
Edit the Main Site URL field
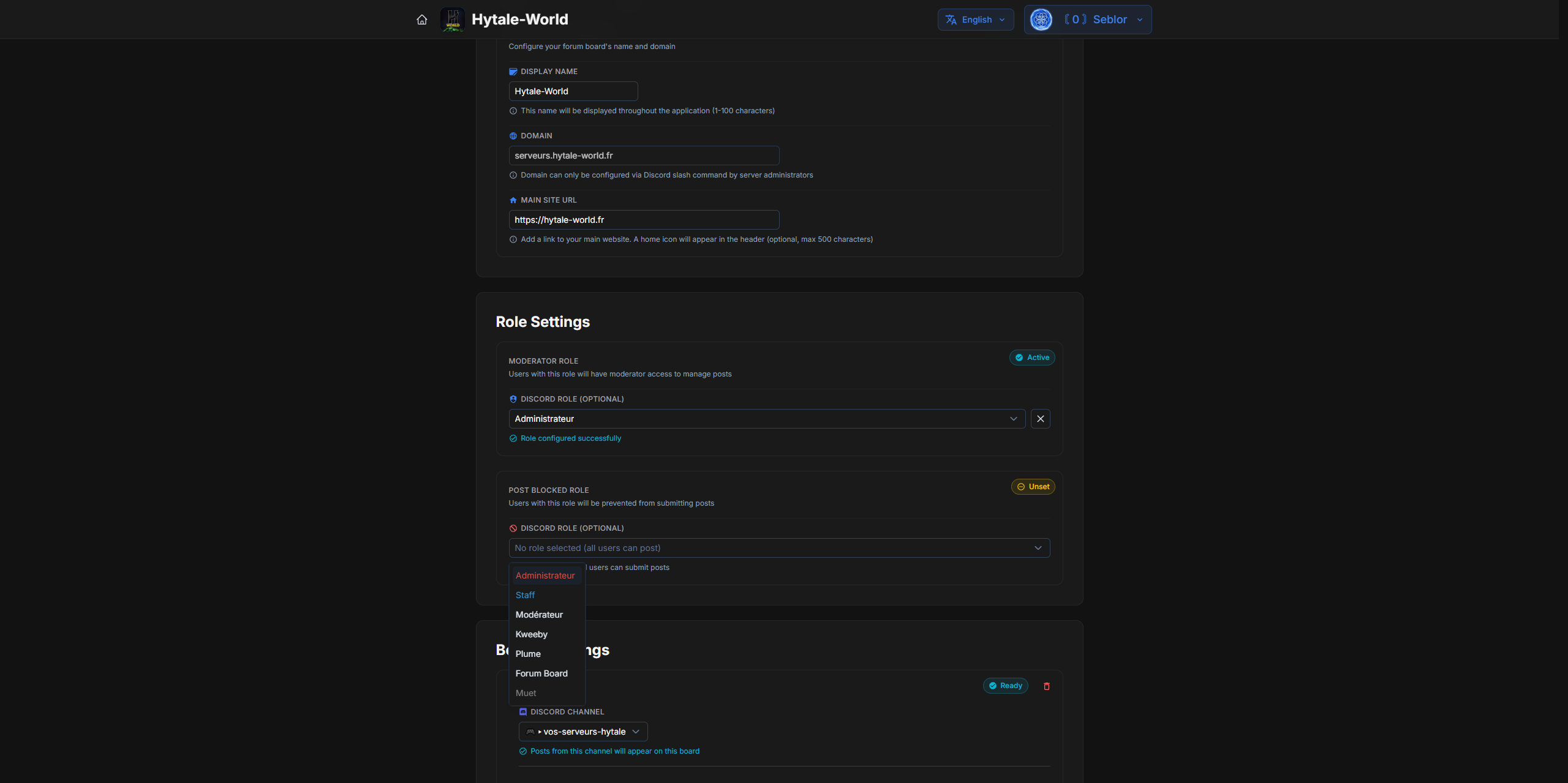click(x=644, y=220)
